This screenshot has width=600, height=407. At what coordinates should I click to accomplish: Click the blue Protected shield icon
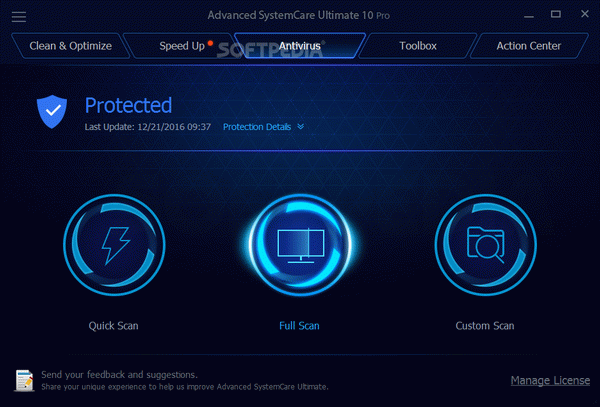(52, 111)
